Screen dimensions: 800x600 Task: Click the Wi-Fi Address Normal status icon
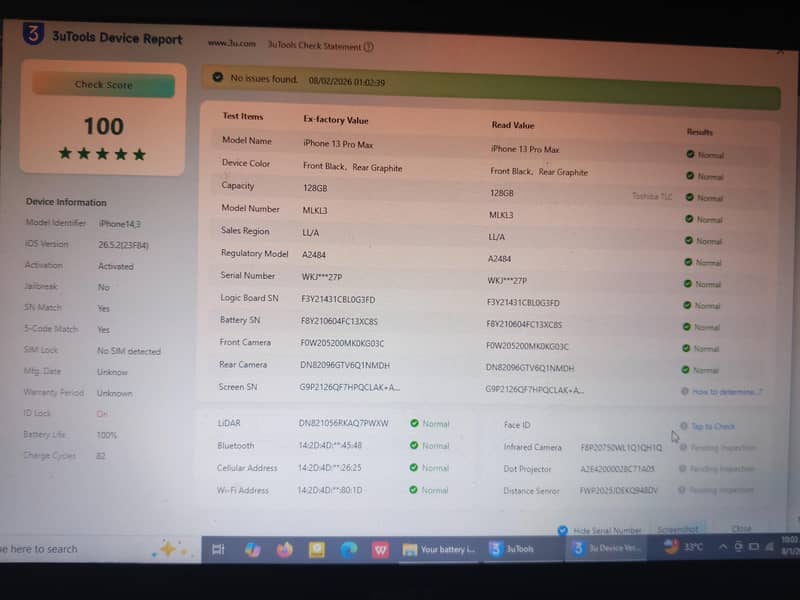point(413,490)
